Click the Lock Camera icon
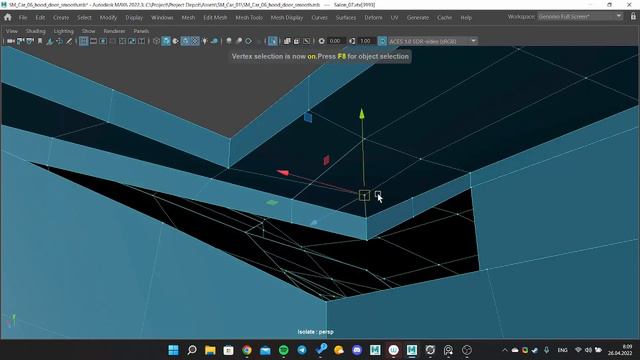Screen dimensions: 640x360 pyautogui.click(x=20, y=41)
